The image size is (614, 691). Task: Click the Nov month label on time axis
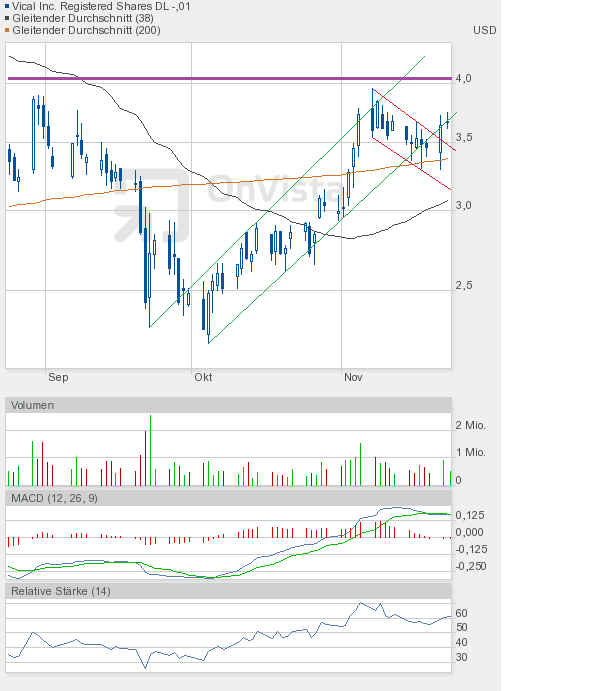tap(352, 377)
